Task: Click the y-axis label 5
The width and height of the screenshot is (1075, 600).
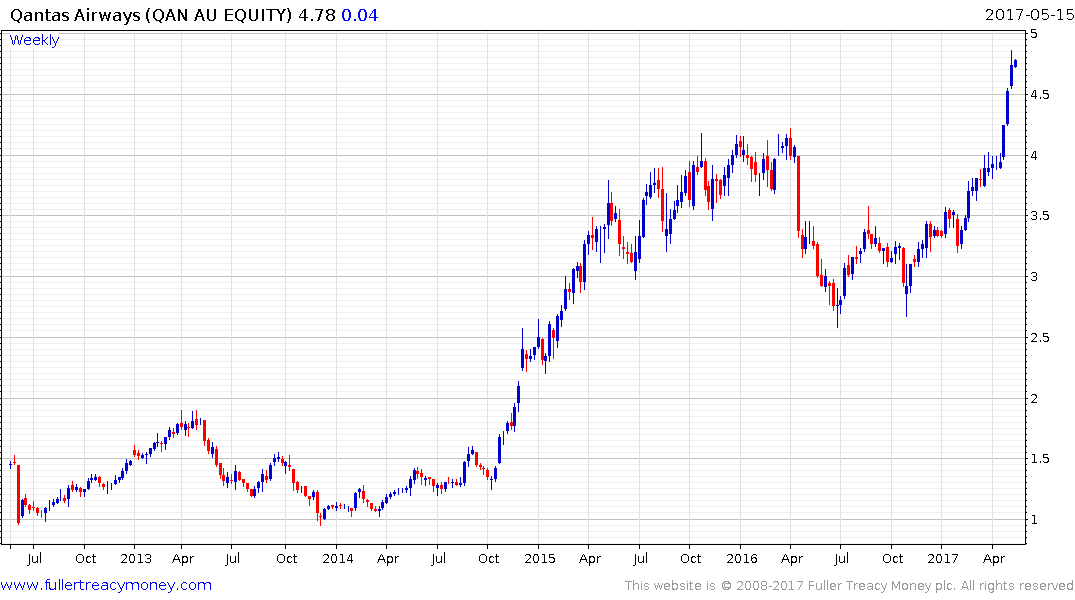Action: 1034,34
